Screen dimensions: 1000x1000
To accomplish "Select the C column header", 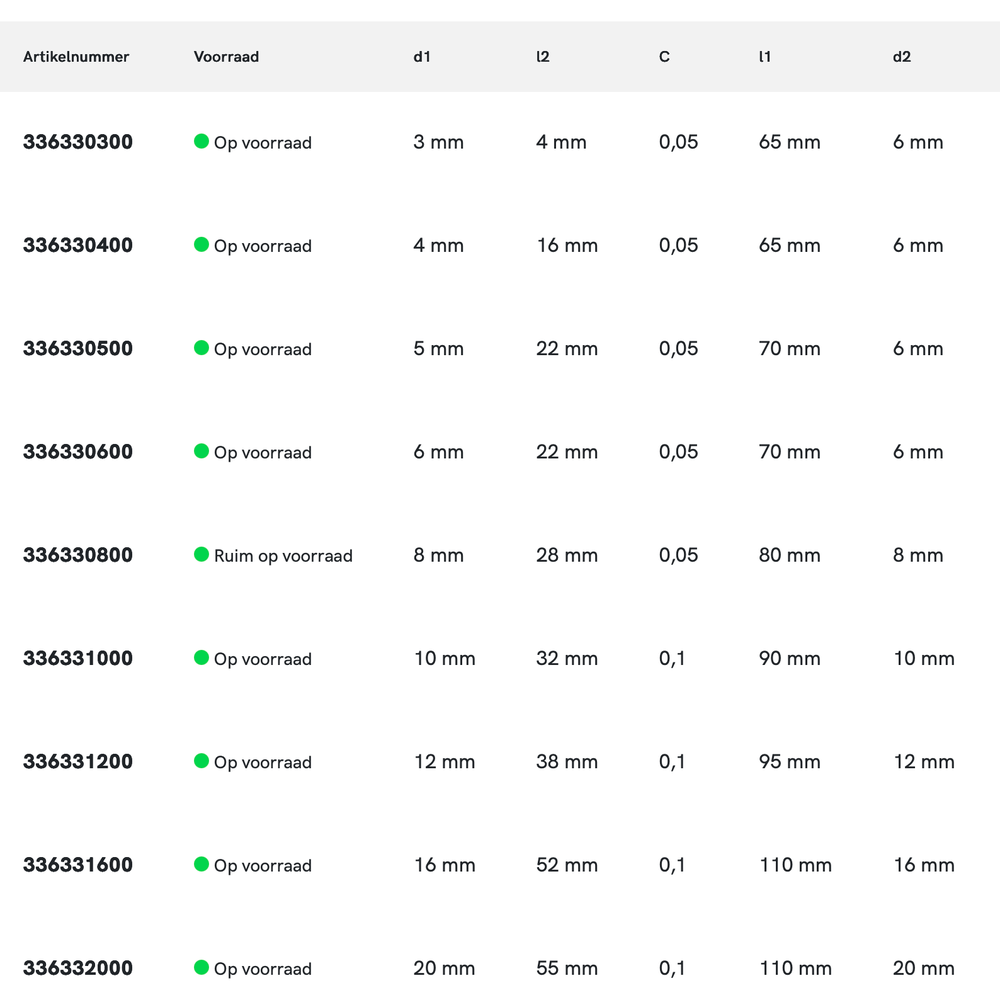I will tap(664, 57).
